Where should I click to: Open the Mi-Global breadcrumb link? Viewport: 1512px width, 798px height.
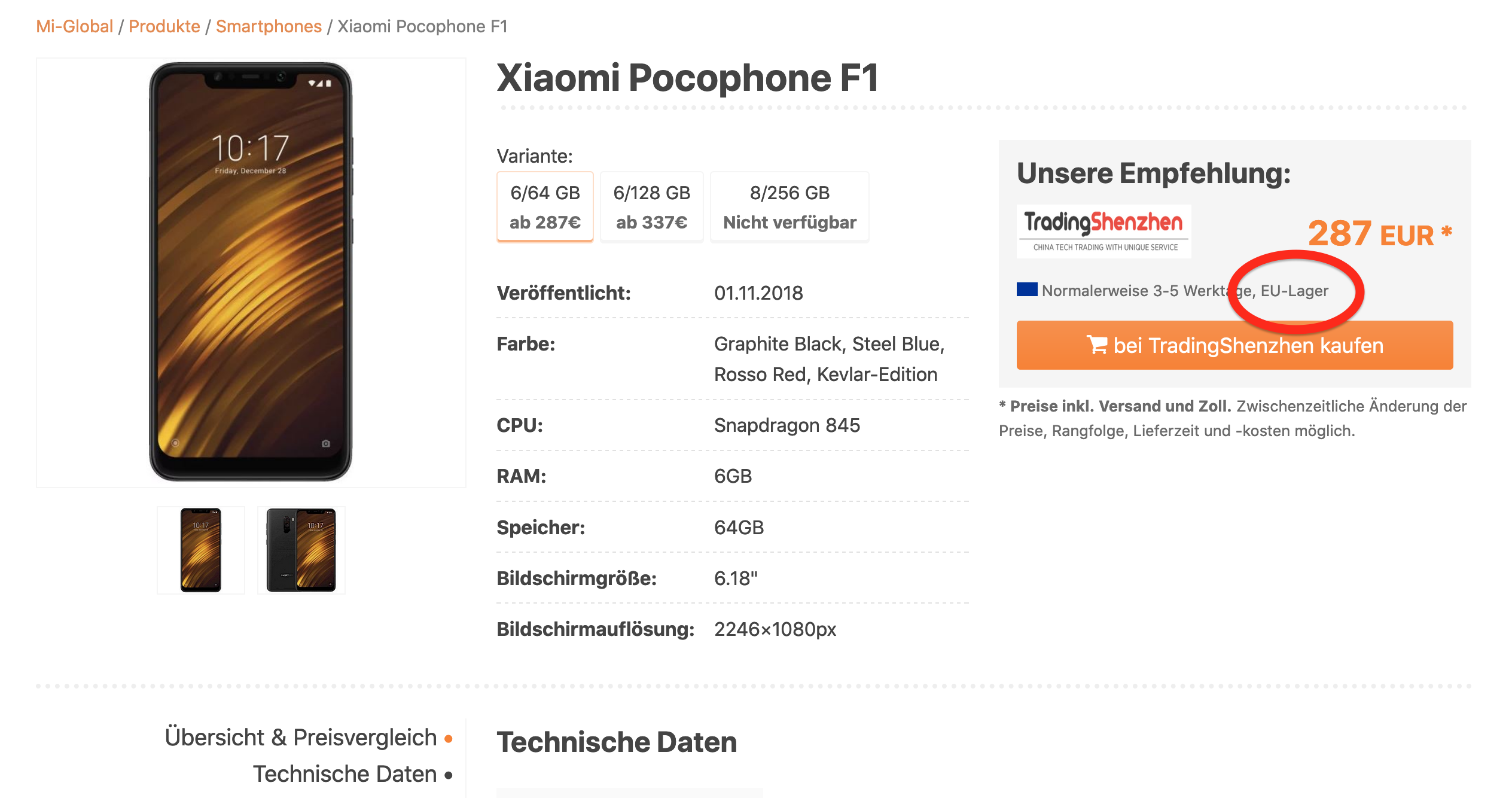[x=74, y=26]
